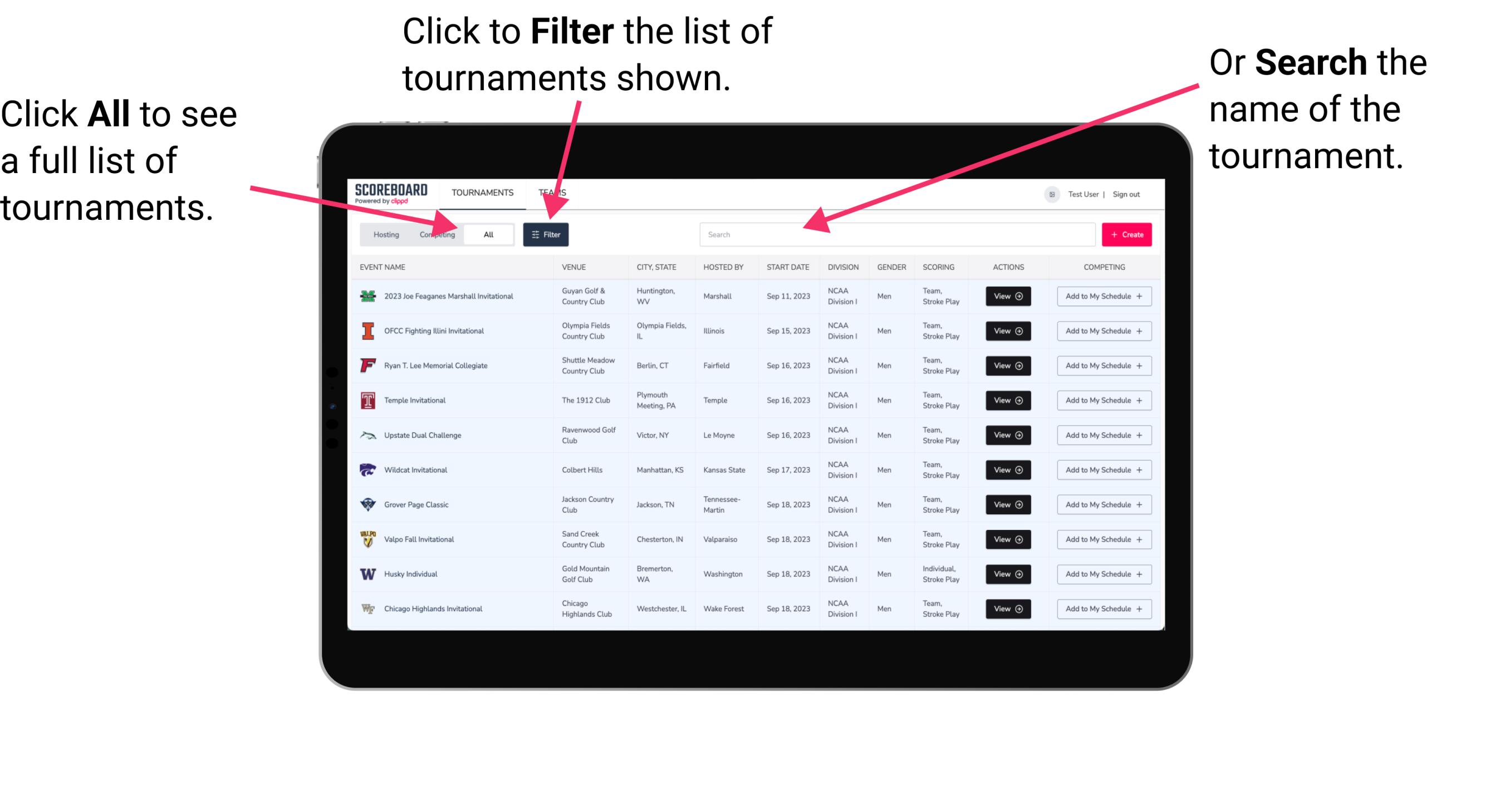
Task: Click the Temple Owls team logo icon
Action: 367,400
